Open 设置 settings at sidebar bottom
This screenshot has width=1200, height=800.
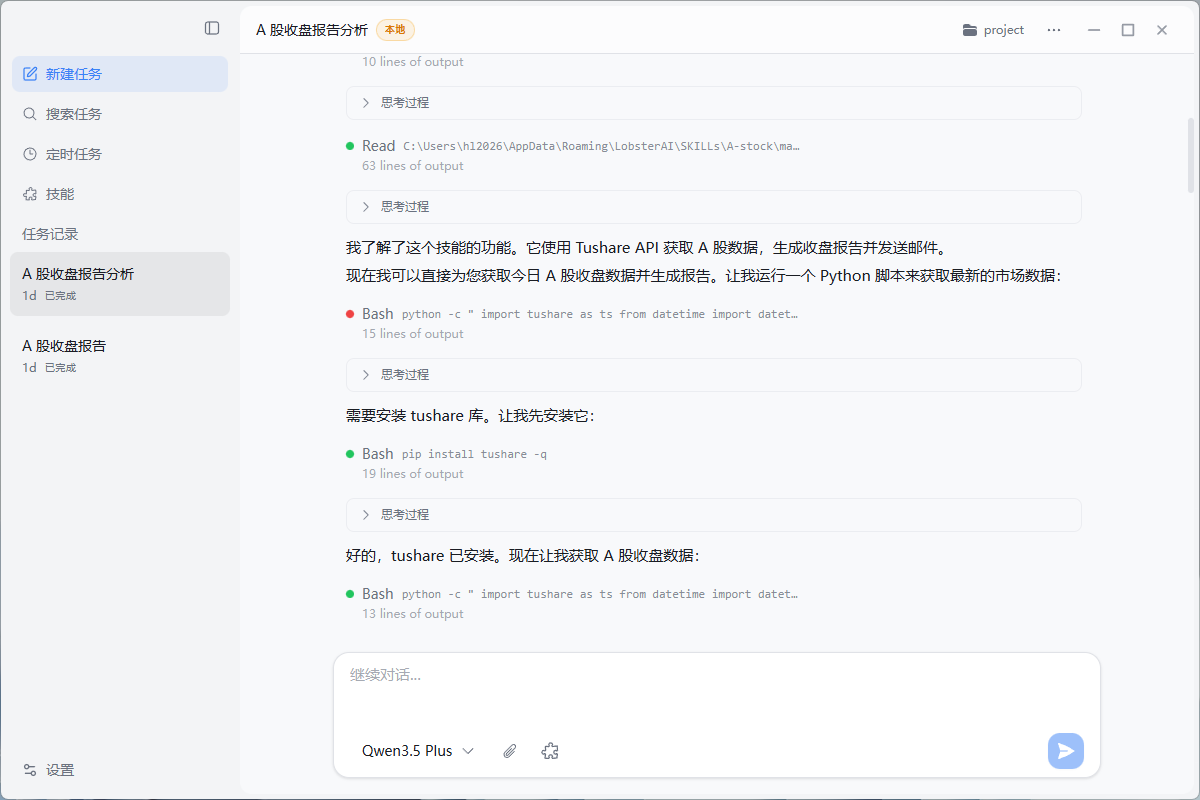[x=60, y=770]
